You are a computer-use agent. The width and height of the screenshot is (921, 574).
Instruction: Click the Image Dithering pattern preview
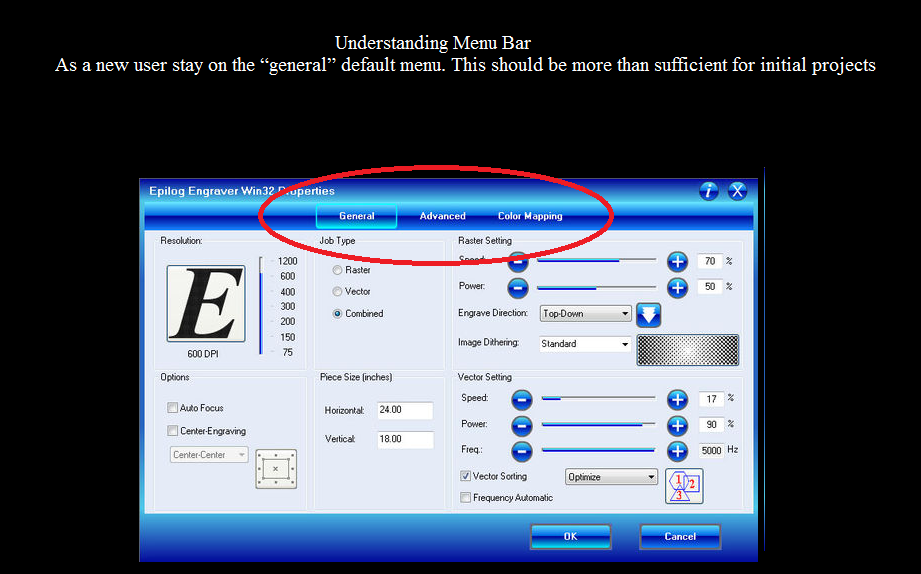pyautogui.click(x=688, y=350)
